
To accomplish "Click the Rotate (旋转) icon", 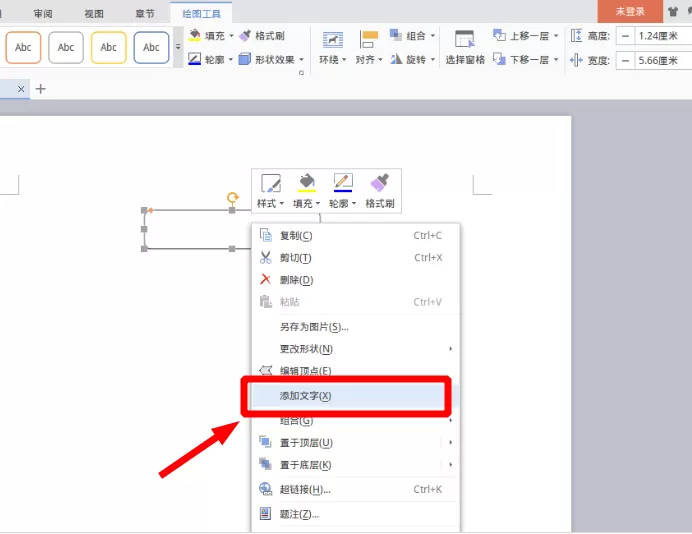I will point(396,59).
